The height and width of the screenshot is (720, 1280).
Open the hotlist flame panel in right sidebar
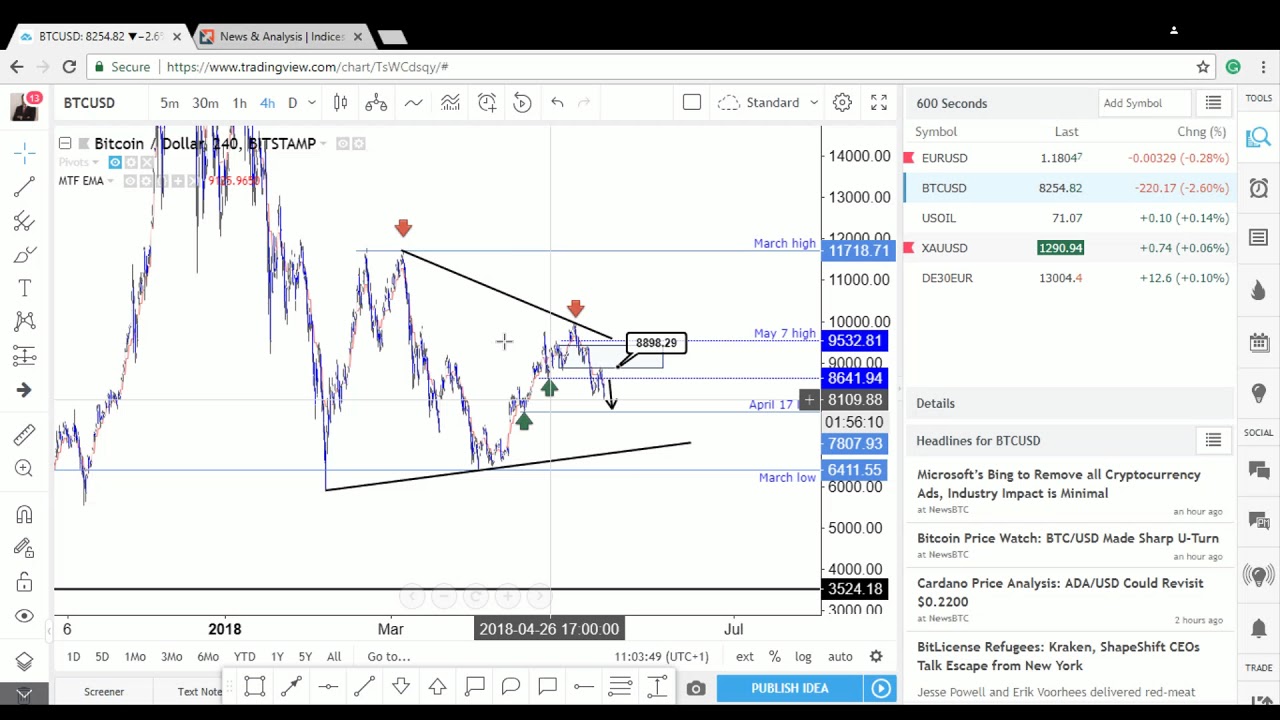(x=1259, y=290)
